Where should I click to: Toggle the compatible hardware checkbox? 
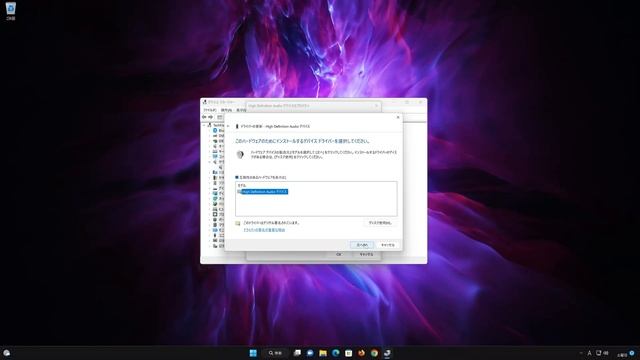(x=237, y=177)
